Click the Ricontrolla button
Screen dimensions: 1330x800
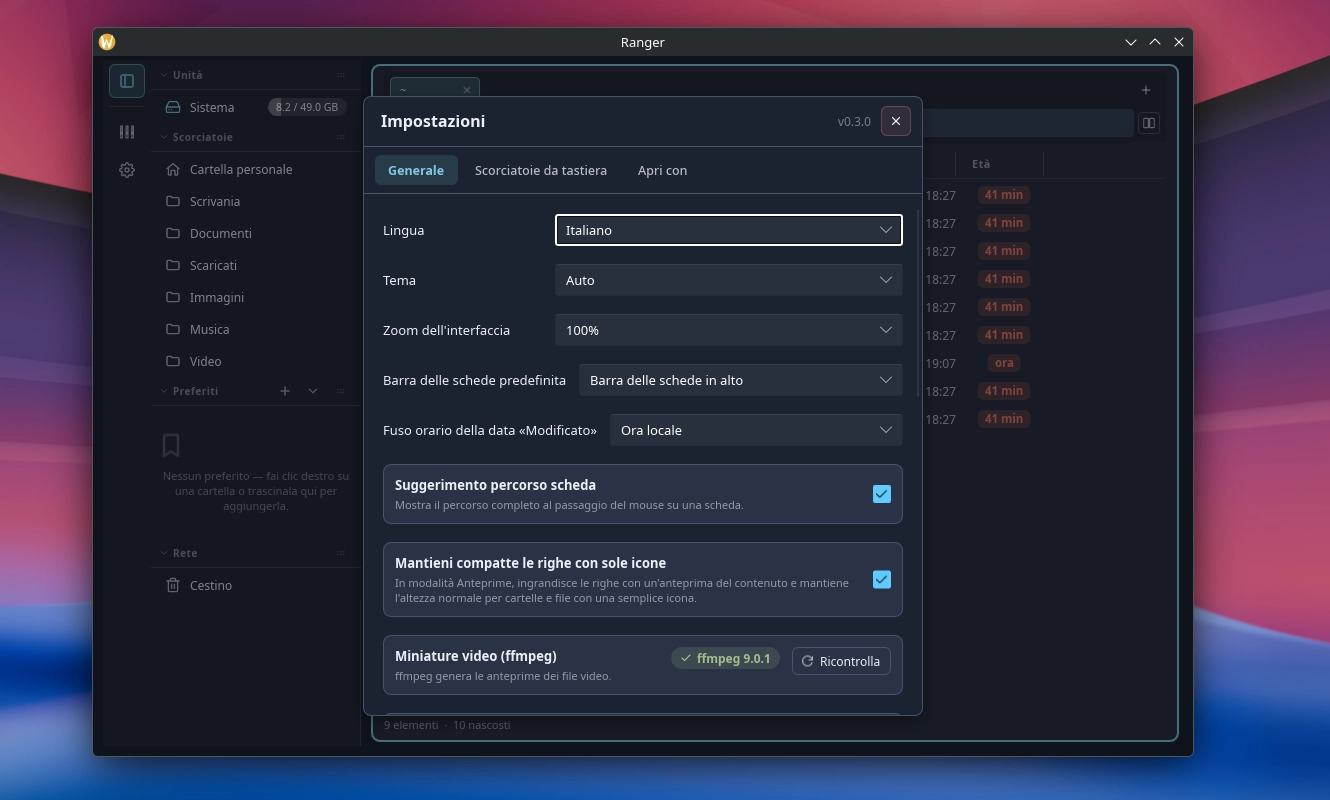841,661
